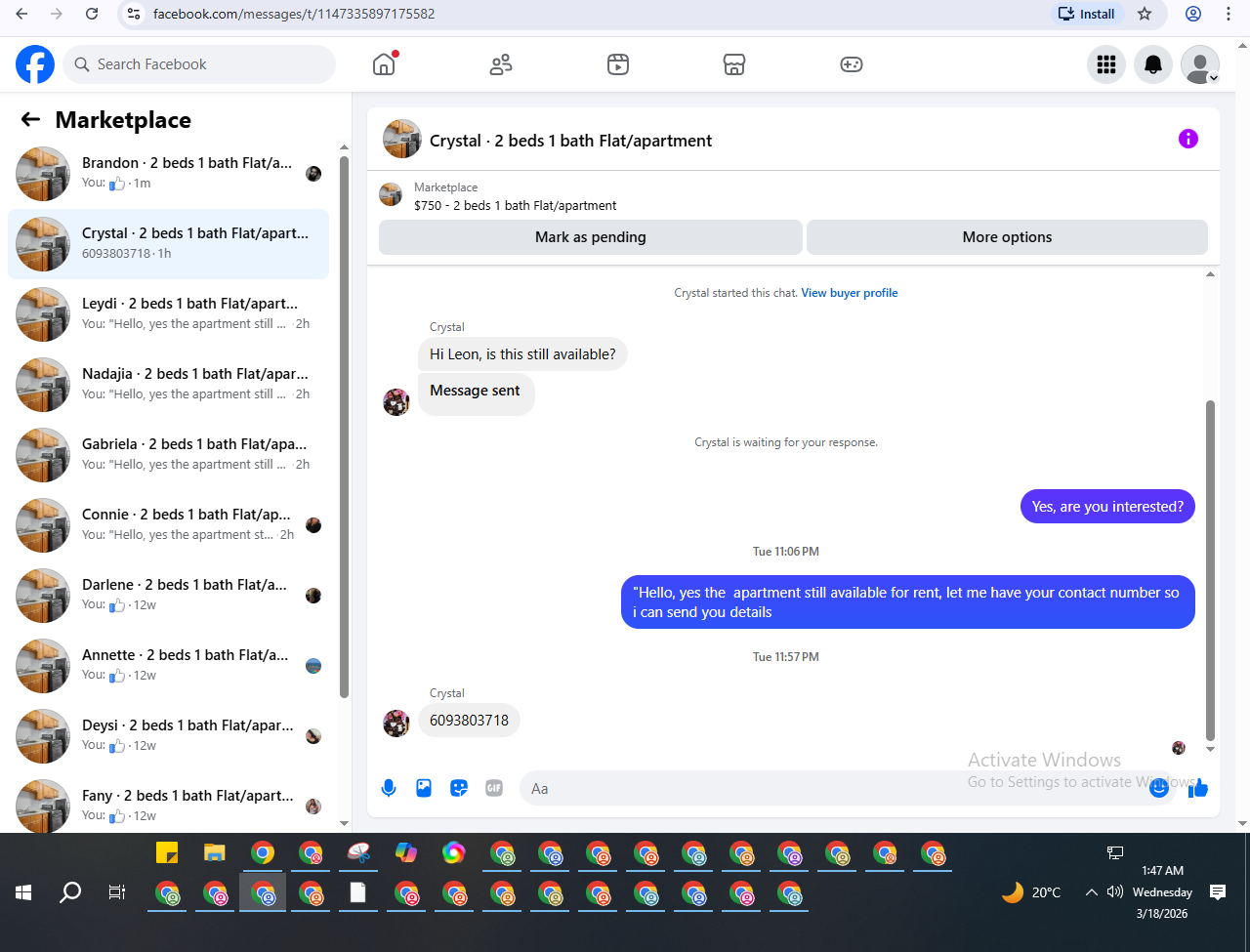Open Crystal's chat header name

(x=571, y=141)
